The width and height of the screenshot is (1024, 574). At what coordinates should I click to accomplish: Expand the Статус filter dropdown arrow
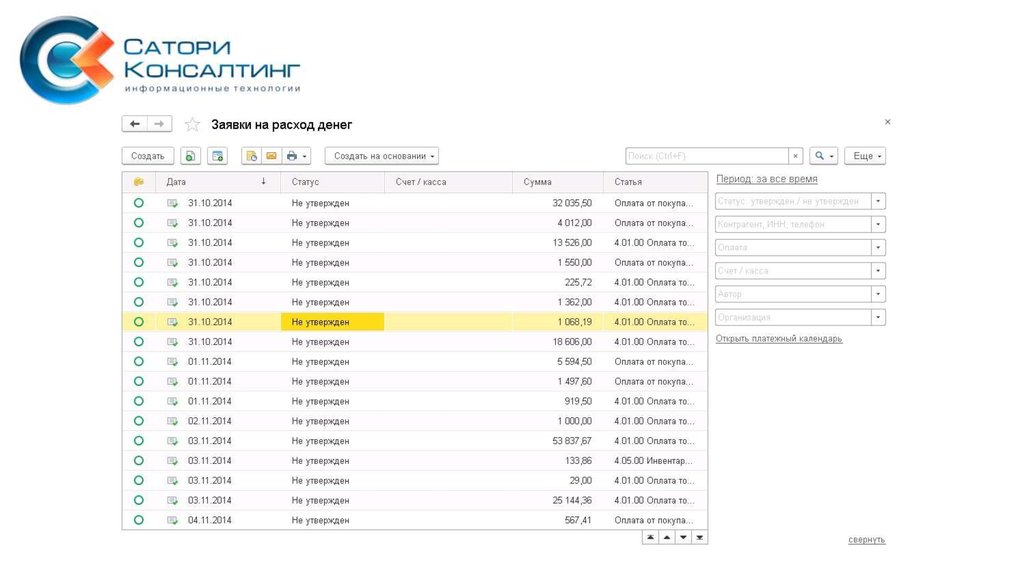point(878,201)
